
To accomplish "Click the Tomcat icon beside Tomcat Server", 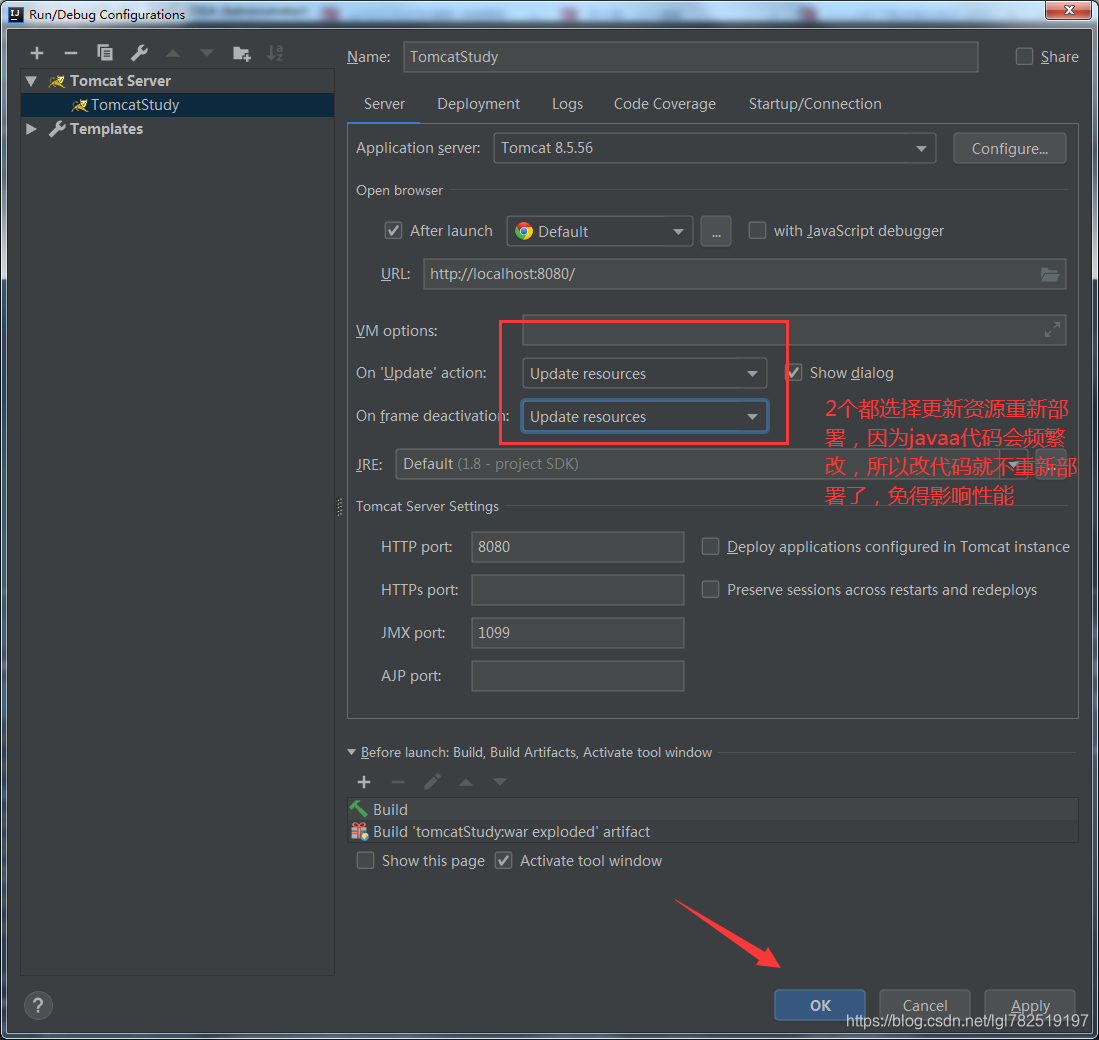I will coord(57,81).
